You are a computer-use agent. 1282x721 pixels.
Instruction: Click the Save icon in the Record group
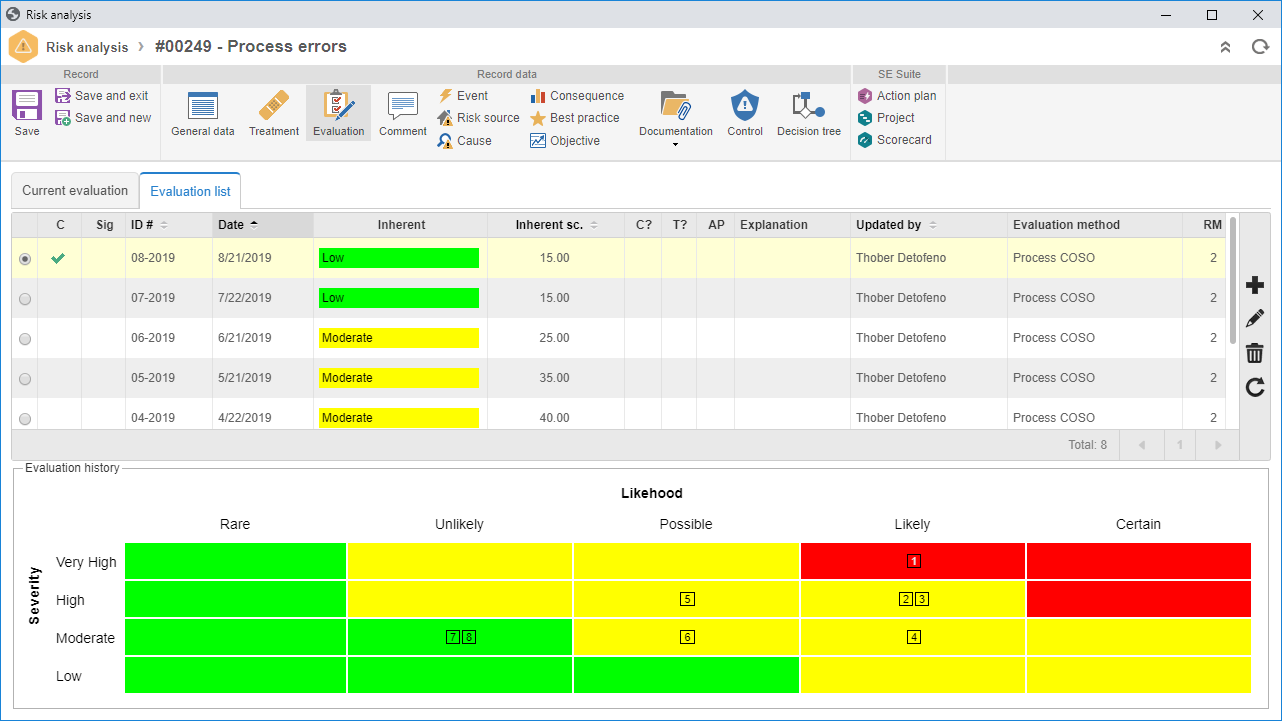(x=27, y=105)
